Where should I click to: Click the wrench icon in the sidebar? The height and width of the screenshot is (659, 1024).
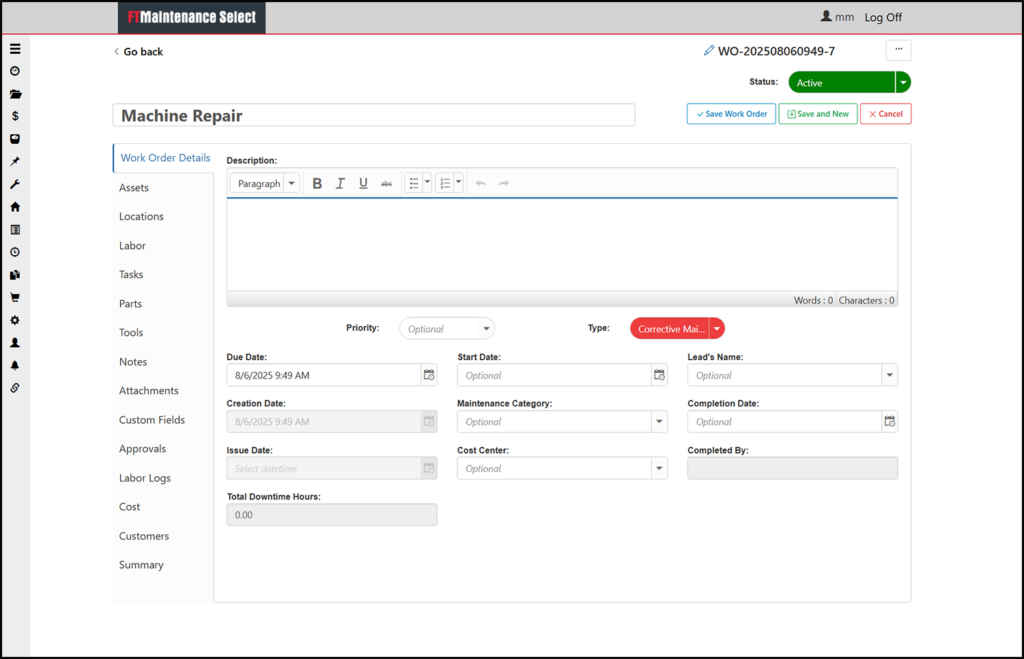[x=15, y=184]
